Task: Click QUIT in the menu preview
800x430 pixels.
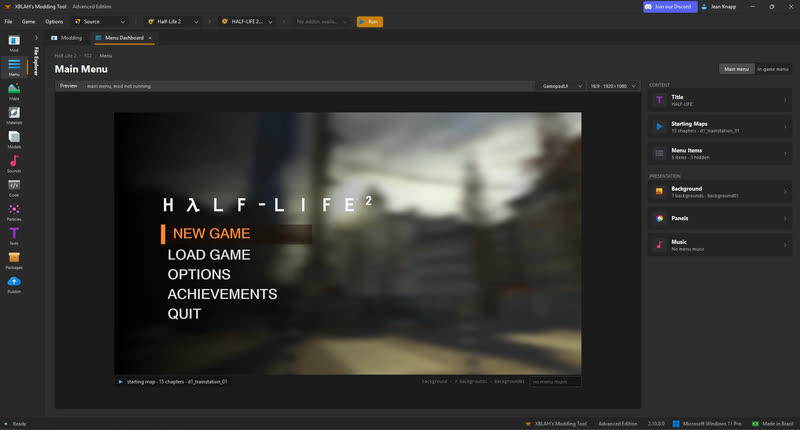Action: [x=184, y=314]
